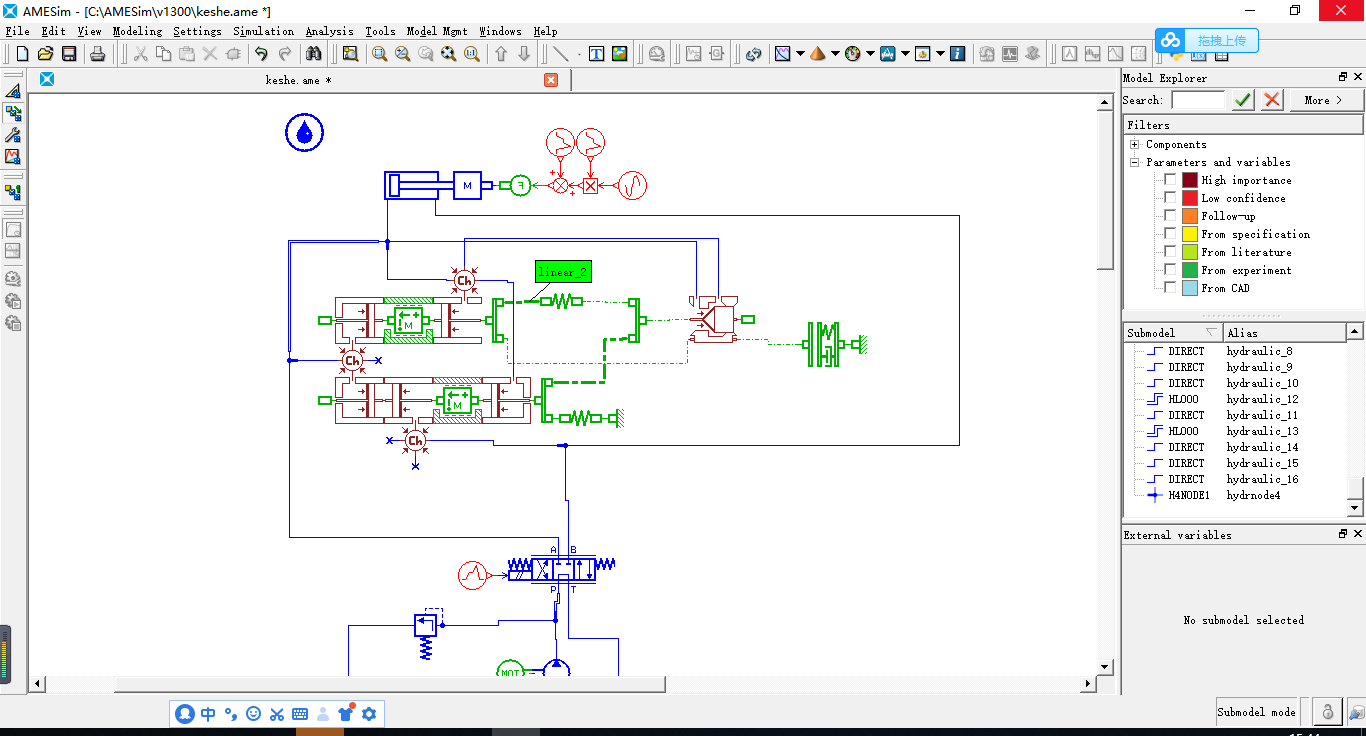Click the table icon at toolbar end
The image size is (1366, 736).
click(1221, 56)
